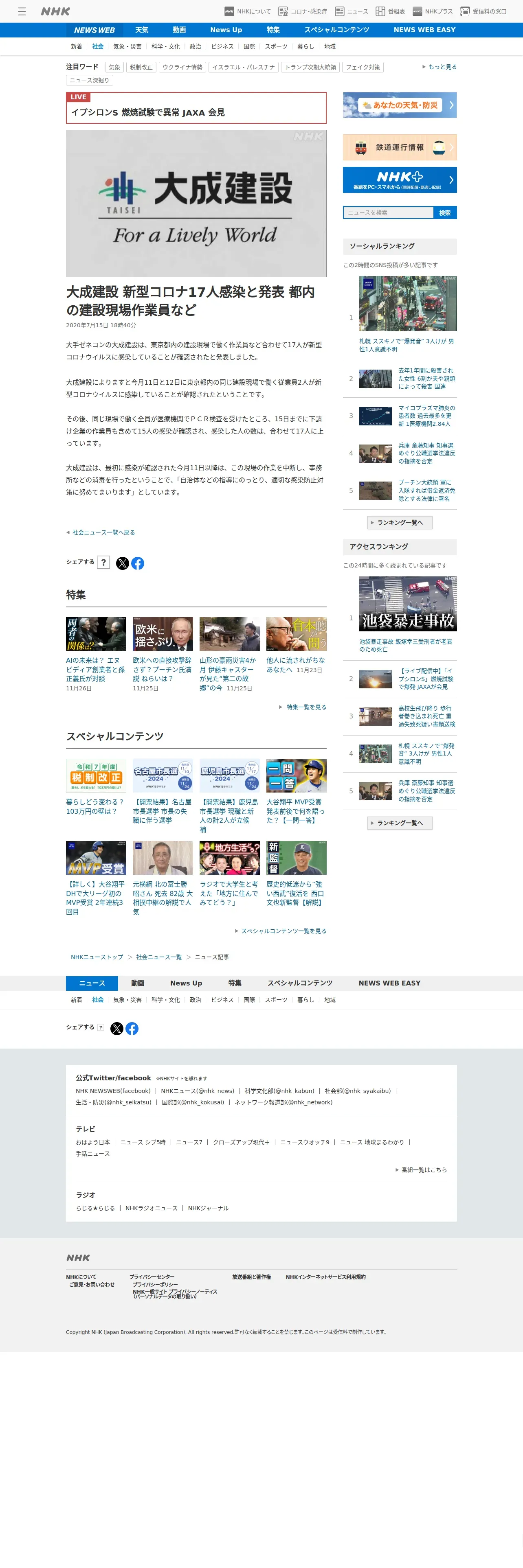Open NHKについて header icon link

pos(248,11)
